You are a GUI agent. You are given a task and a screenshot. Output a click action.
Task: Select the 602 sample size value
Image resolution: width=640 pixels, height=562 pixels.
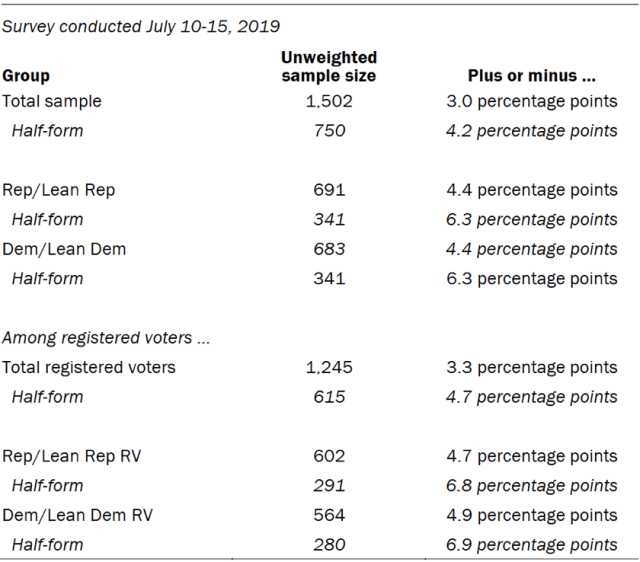[329, 456]
